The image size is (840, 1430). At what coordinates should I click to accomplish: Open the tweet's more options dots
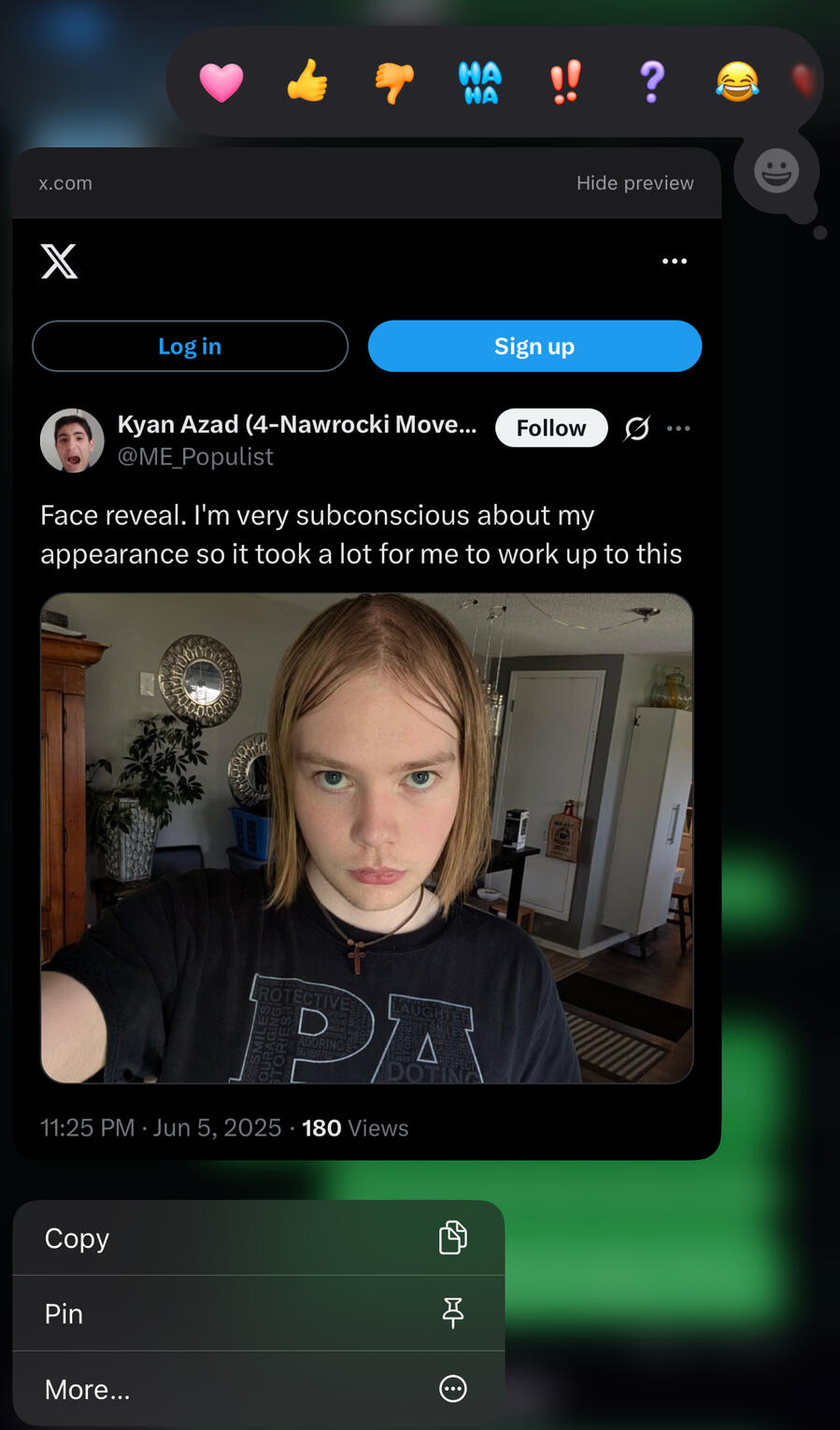(678, 428)
